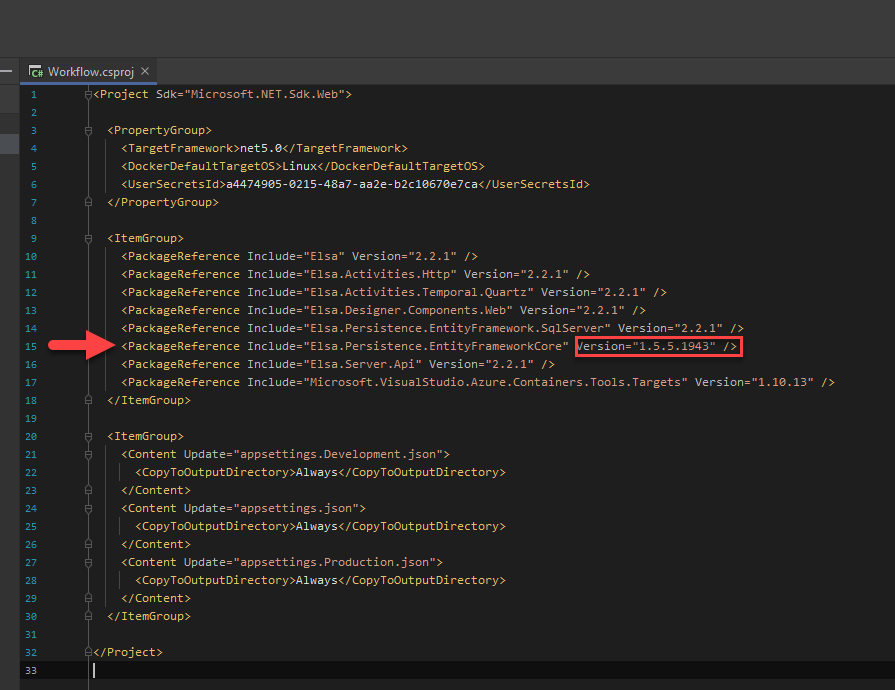Click fold end marker at line 32

click(88, 652)
